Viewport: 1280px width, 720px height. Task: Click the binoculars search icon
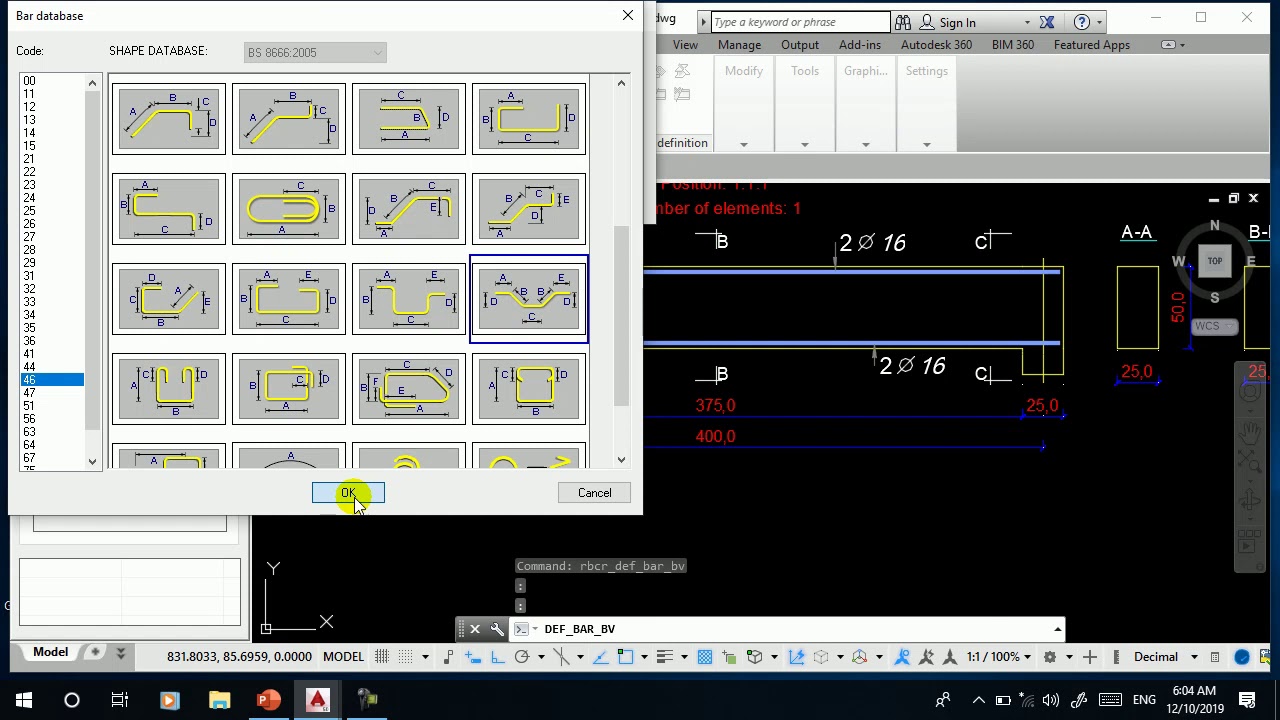point(903,22)
